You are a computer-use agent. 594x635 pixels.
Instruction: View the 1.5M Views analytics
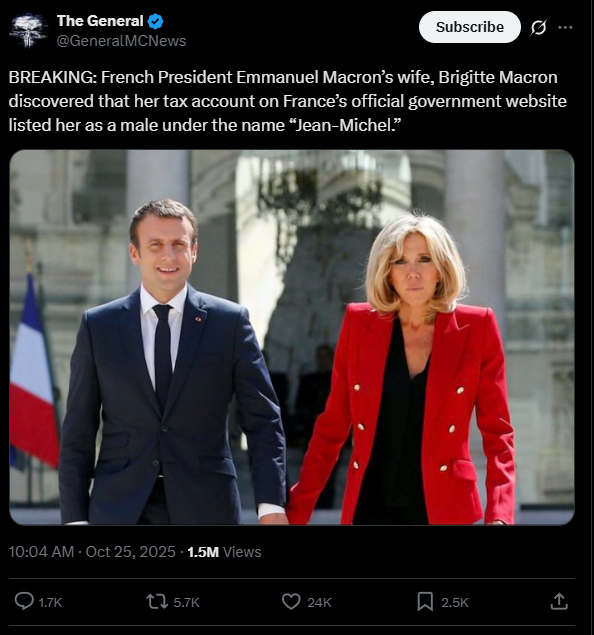coord(224,552)
